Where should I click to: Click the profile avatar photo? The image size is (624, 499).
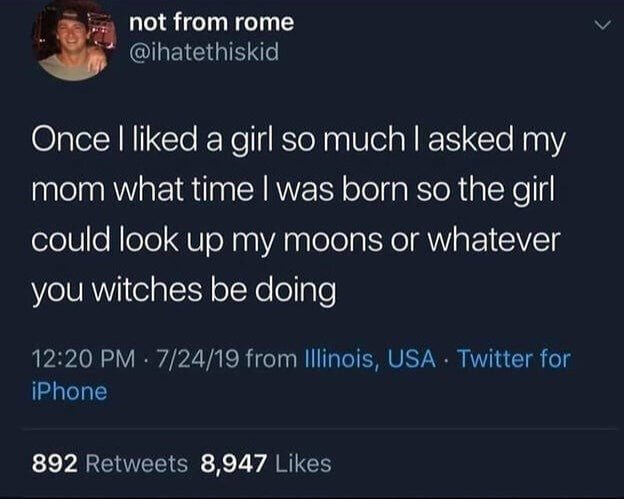click(71, 42)
